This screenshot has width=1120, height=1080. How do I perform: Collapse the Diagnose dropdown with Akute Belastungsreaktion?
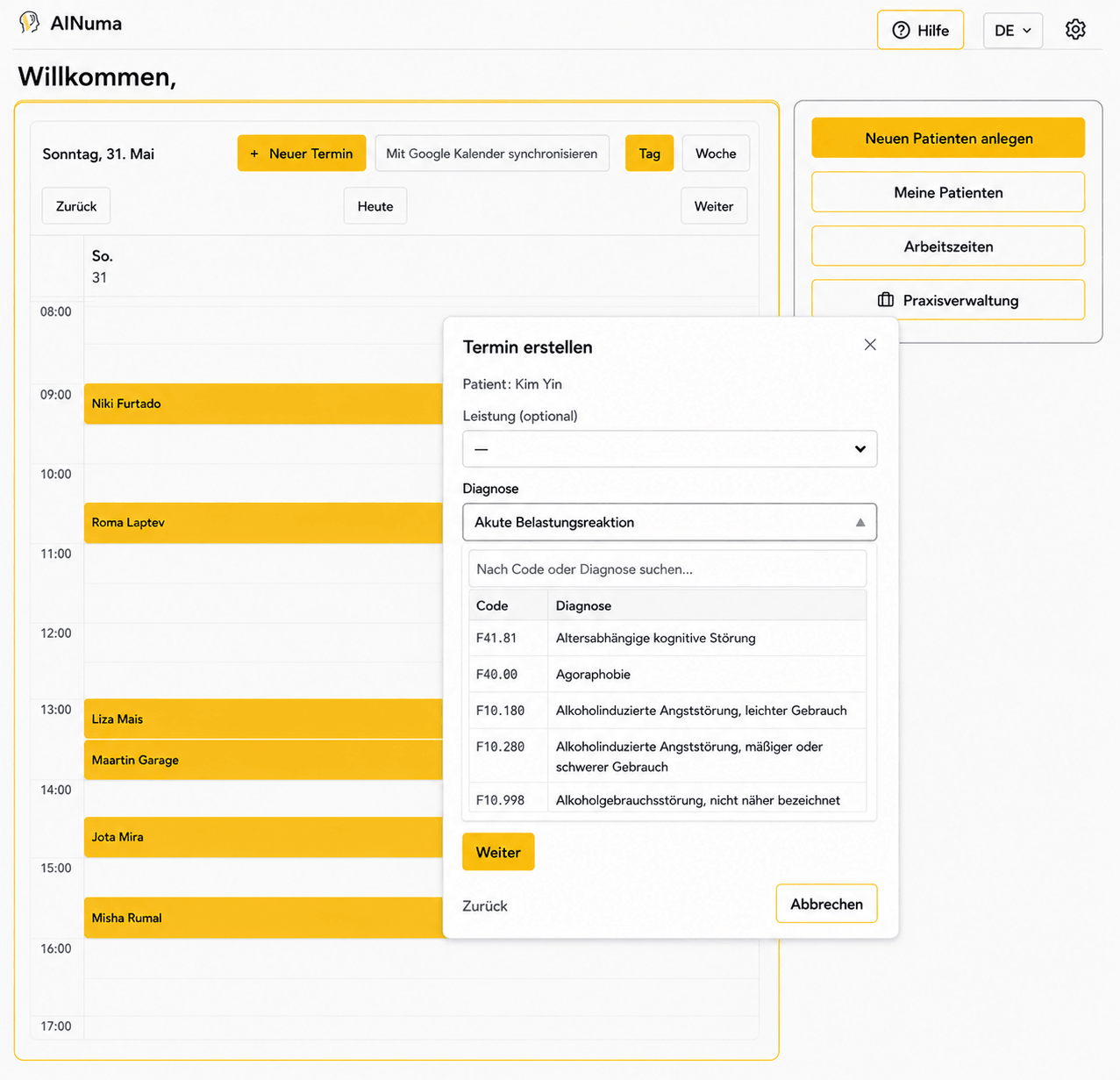pyautogui.click(x=669, y=522)
